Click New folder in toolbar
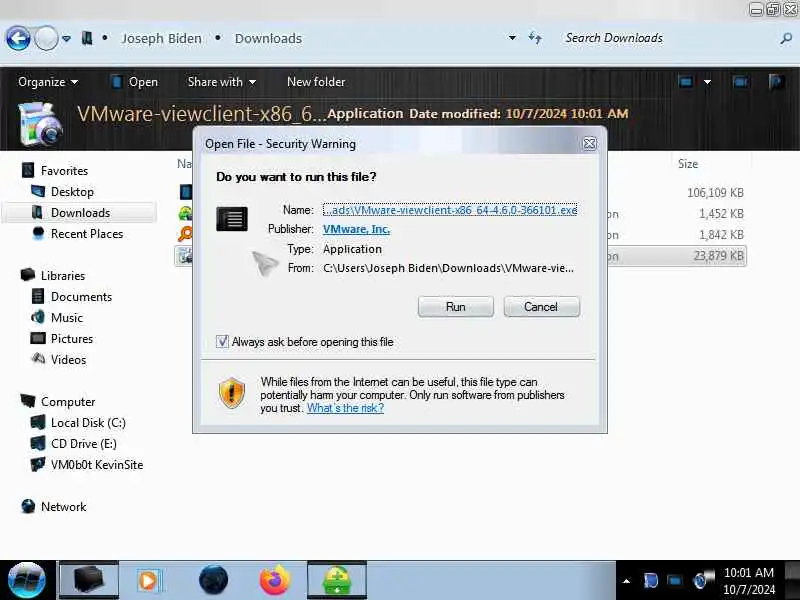This screenshot has width=800, height=600. (316, 82)
